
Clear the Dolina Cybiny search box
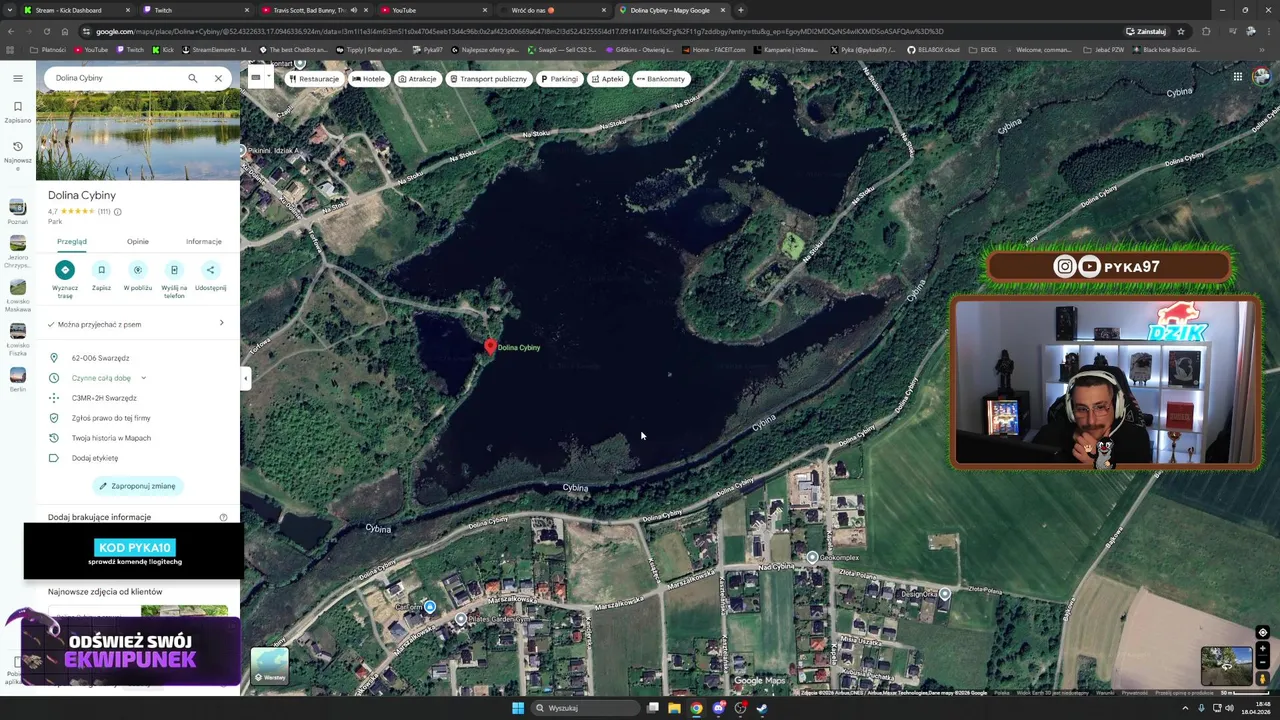[218, 78]
